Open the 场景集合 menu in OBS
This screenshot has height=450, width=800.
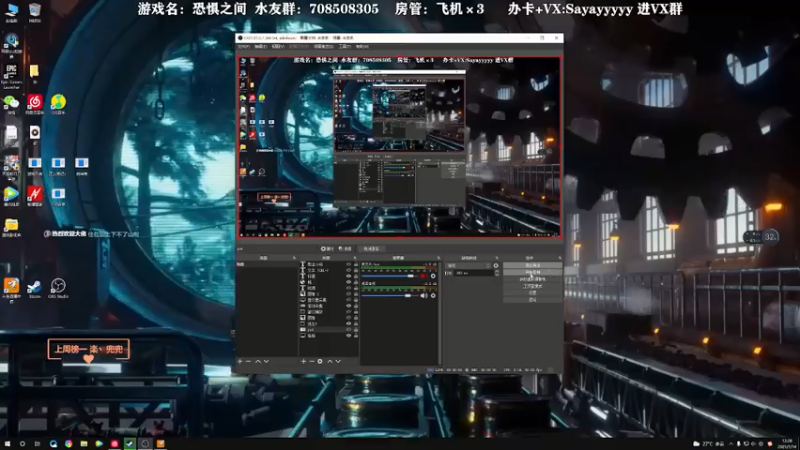pos(323,46)
